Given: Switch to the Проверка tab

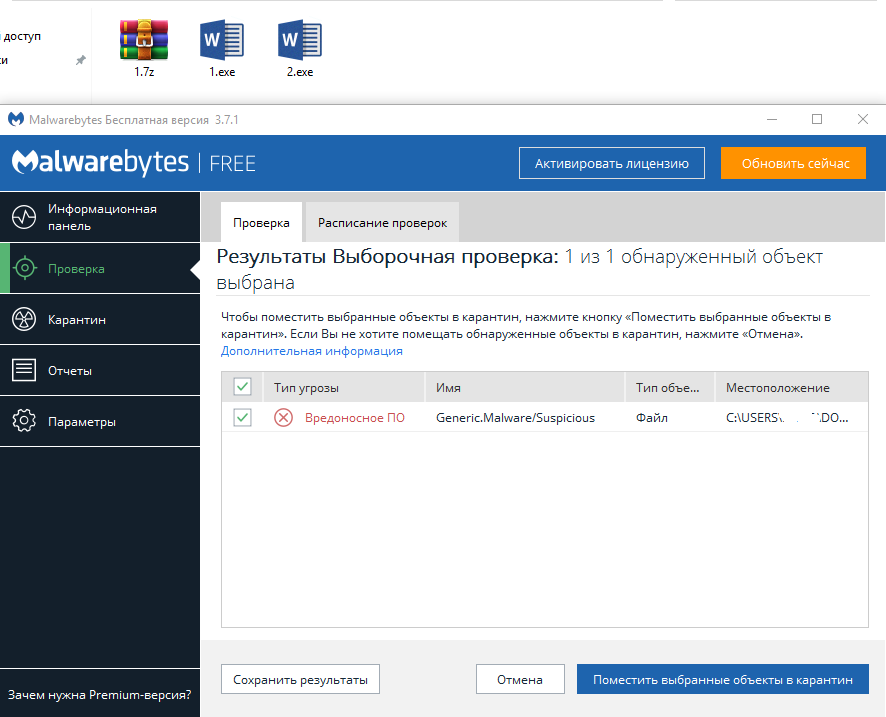Looking at the screenshot, I should click(261, 223).
